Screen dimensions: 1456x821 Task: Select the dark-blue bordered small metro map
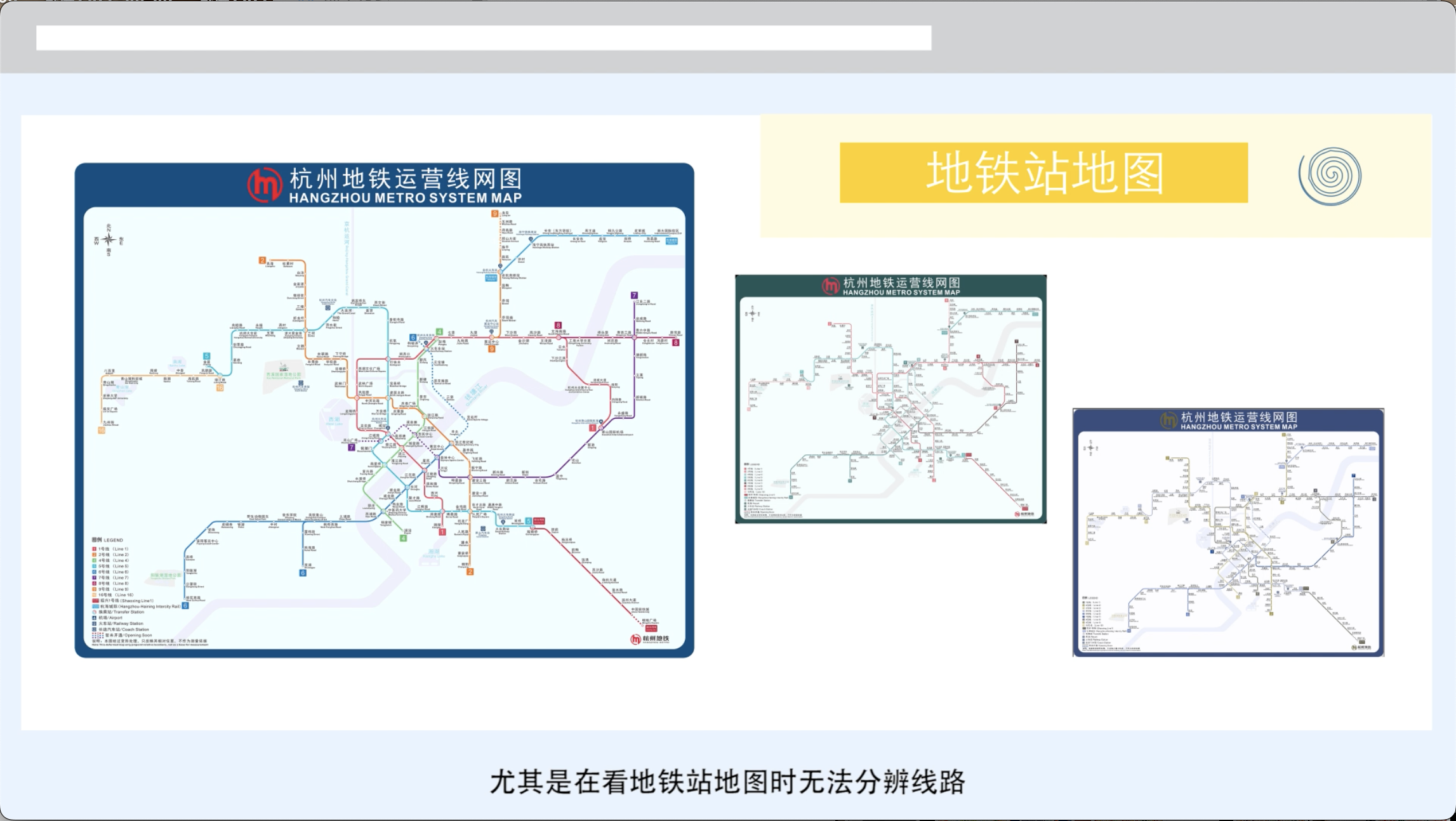pos(1228,533)
